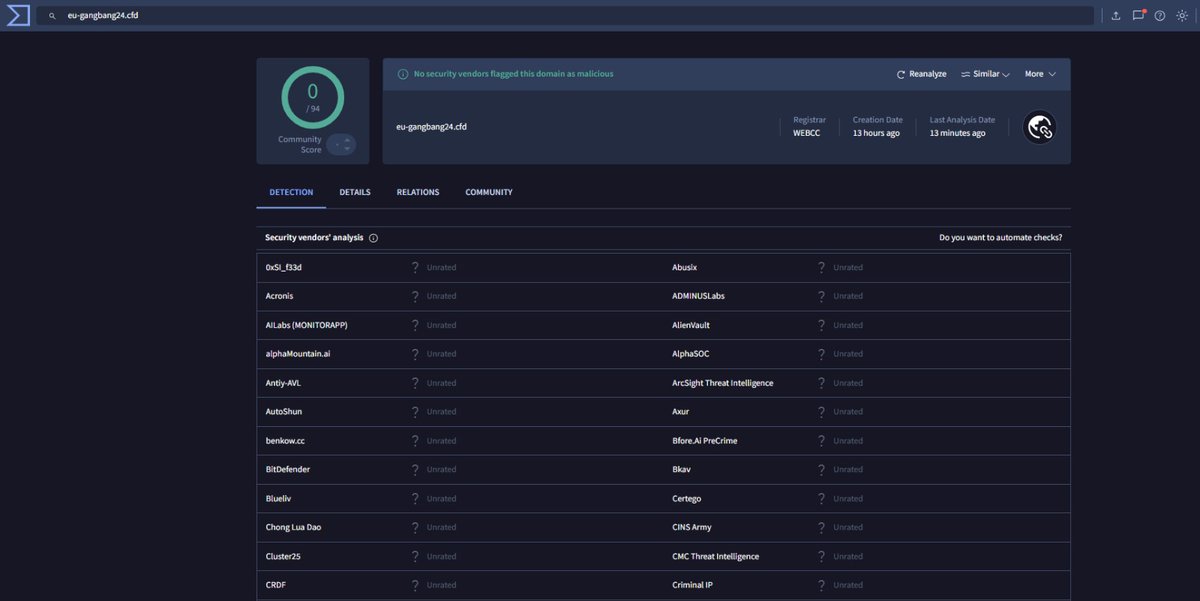Click the unrated question icon for Axur
This screenshot has width=1200, height=601.
coord(822,412)
